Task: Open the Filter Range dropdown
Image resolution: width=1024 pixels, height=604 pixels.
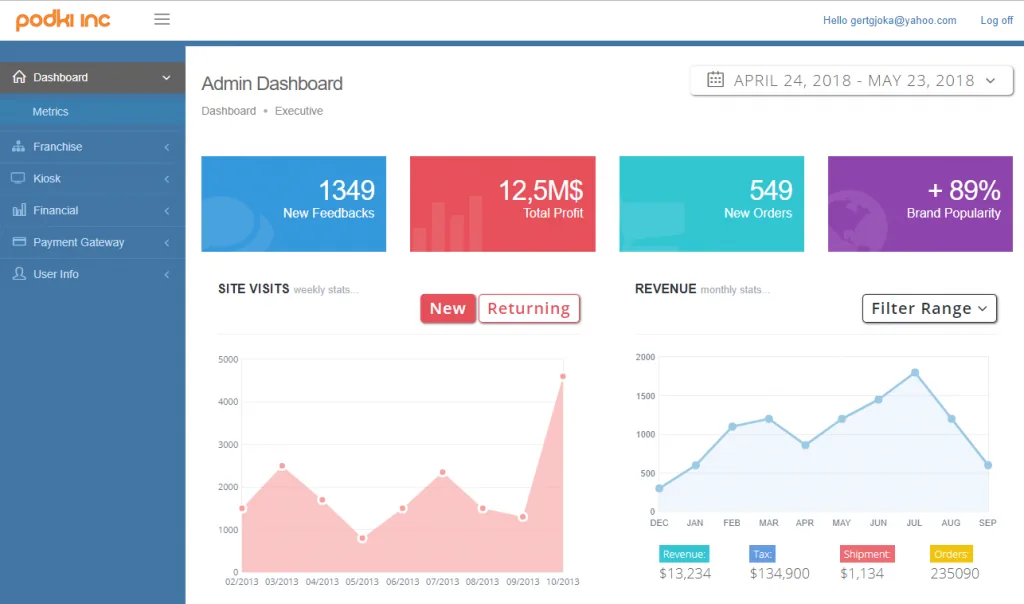Action: point(929,308)
